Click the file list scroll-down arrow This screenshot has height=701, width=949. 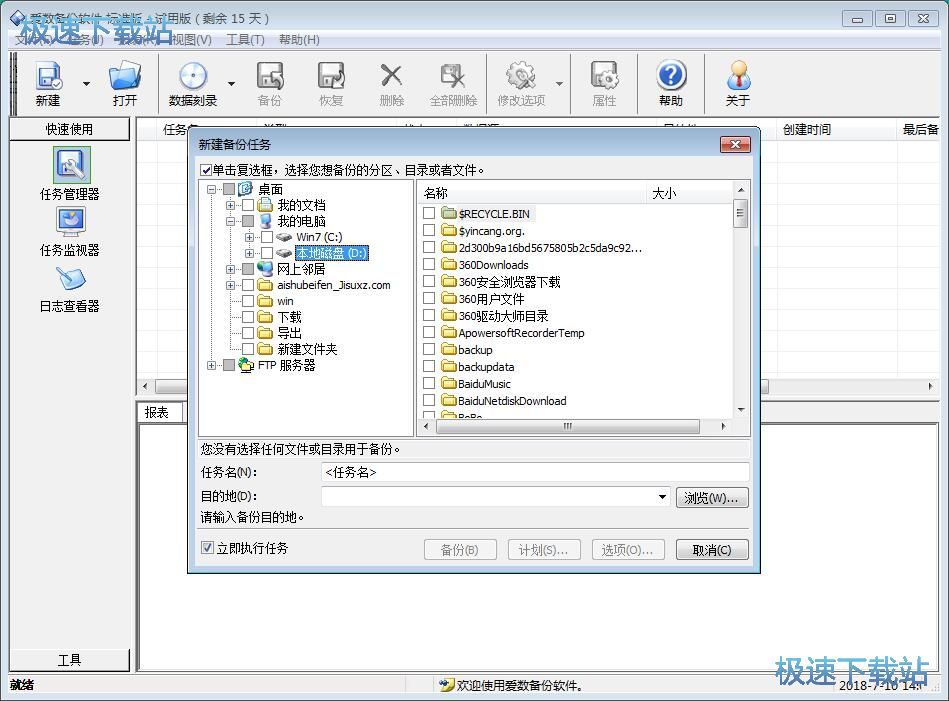click(x=741, y=410)
